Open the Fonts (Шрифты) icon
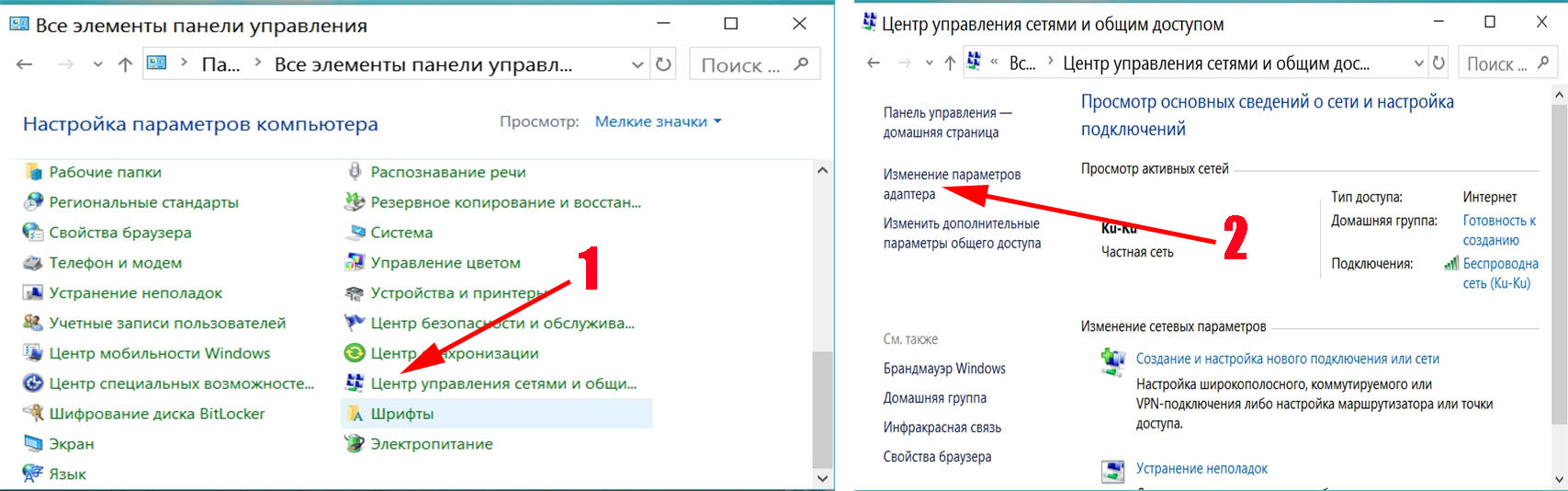1568x491 pixels. pos(355,414)
